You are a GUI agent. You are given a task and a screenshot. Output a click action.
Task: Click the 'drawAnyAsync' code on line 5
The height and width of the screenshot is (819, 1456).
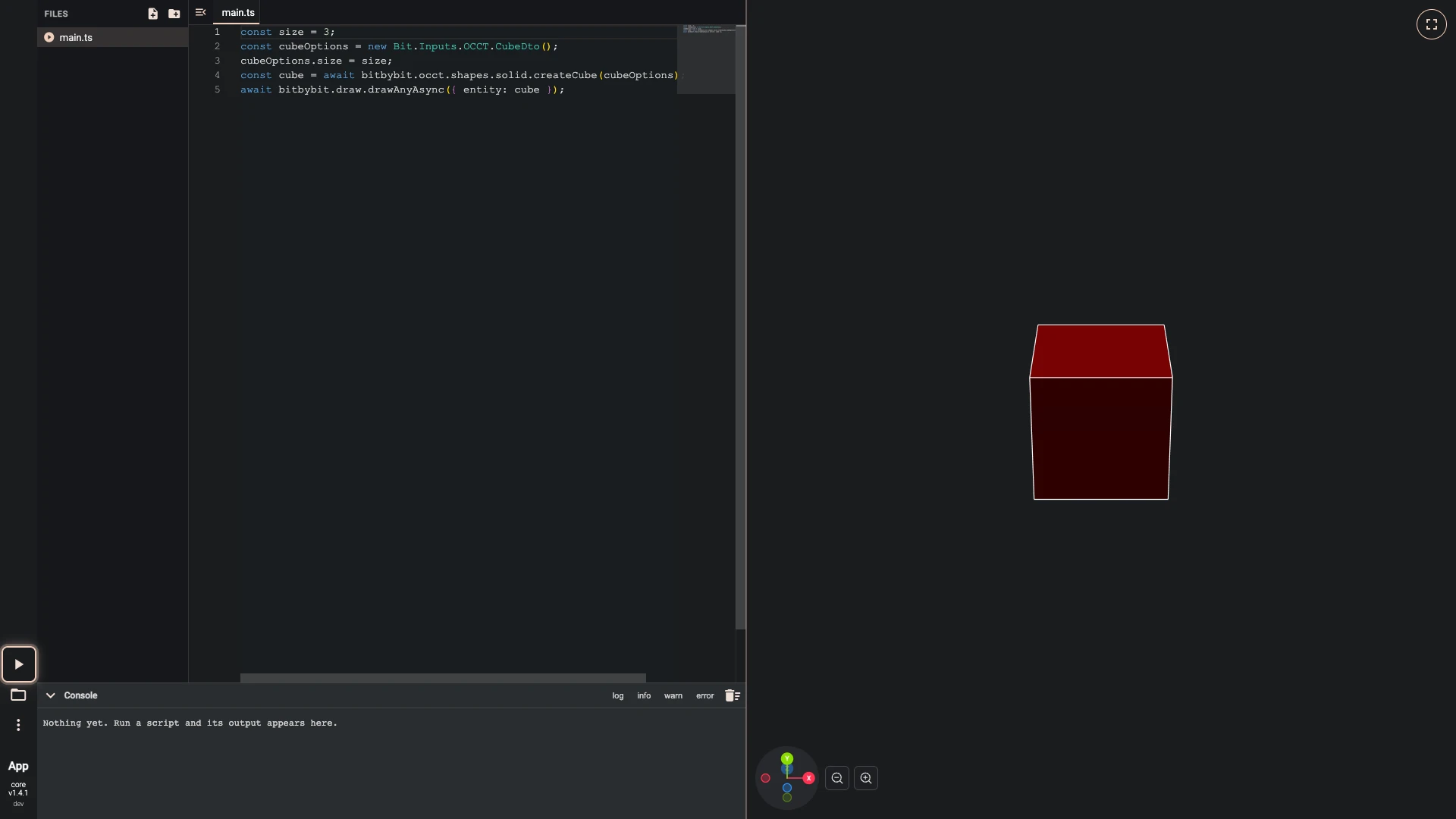click(406, 89)
